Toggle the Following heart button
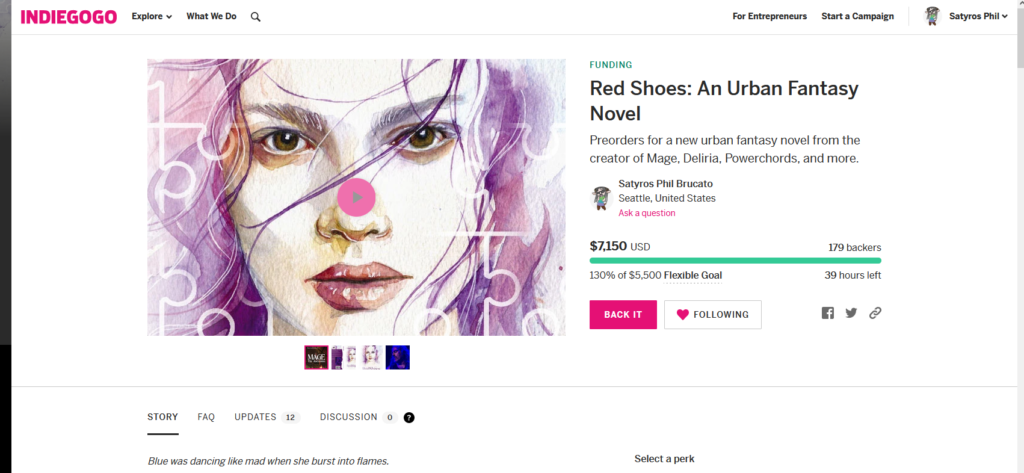Viewport: 1024px width, 473px height. click(712, 314)
